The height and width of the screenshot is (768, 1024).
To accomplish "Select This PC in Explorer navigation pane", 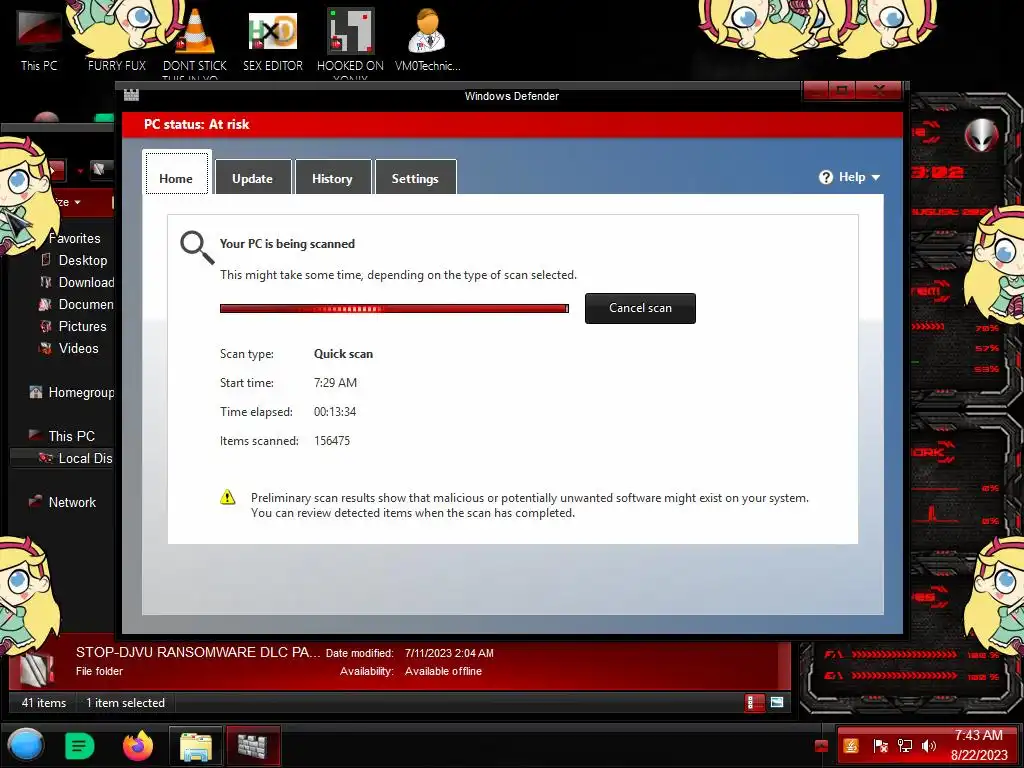I will click(71, 436).
